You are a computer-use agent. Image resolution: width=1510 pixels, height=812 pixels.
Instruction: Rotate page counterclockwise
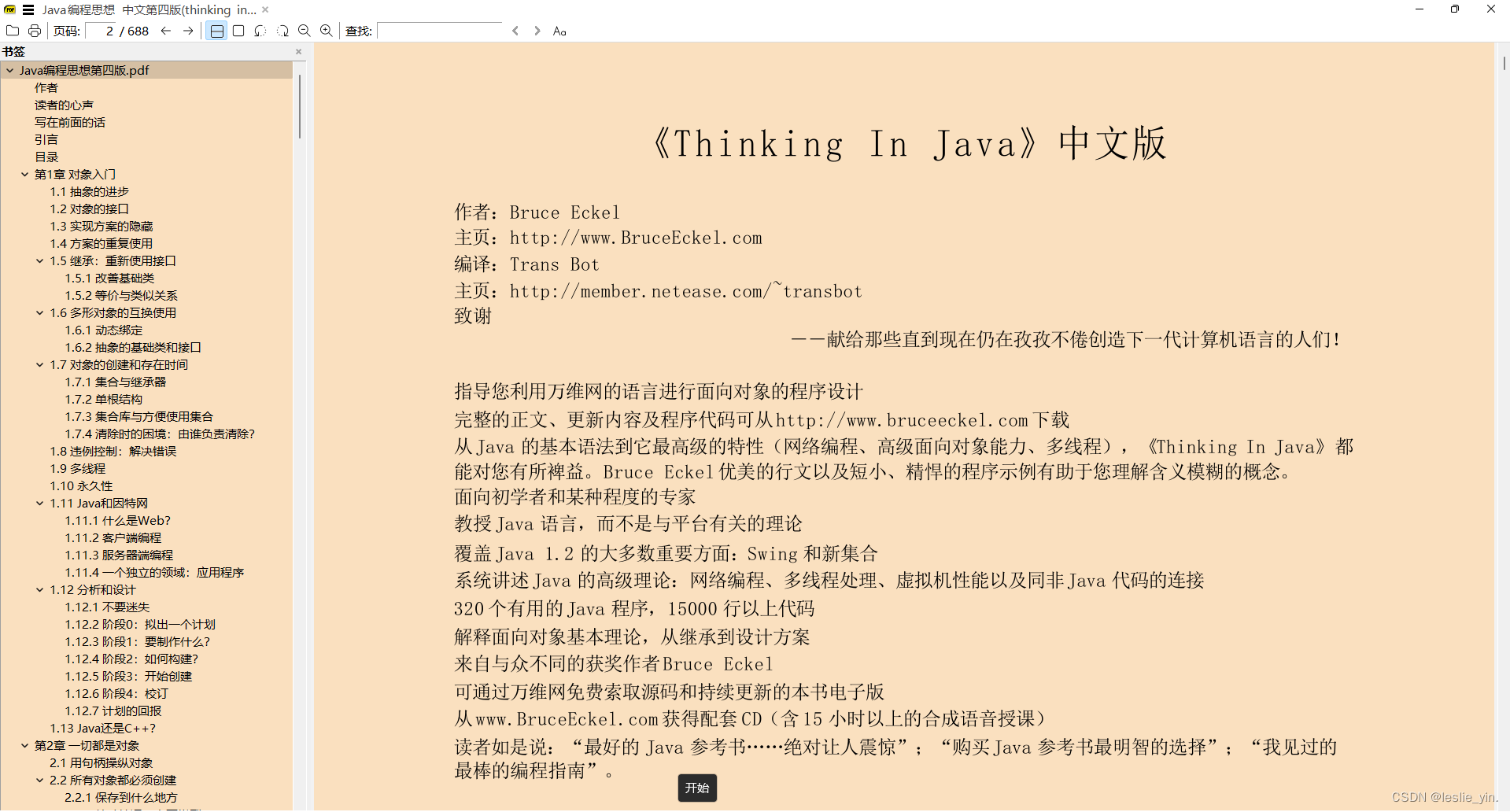(x=260, y=31)
